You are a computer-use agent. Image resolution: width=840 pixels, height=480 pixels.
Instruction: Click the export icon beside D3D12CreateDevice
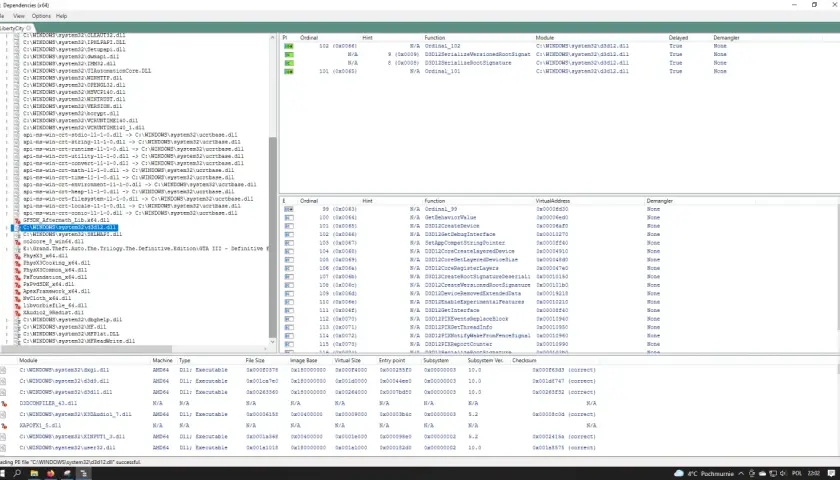click(289, 226)
